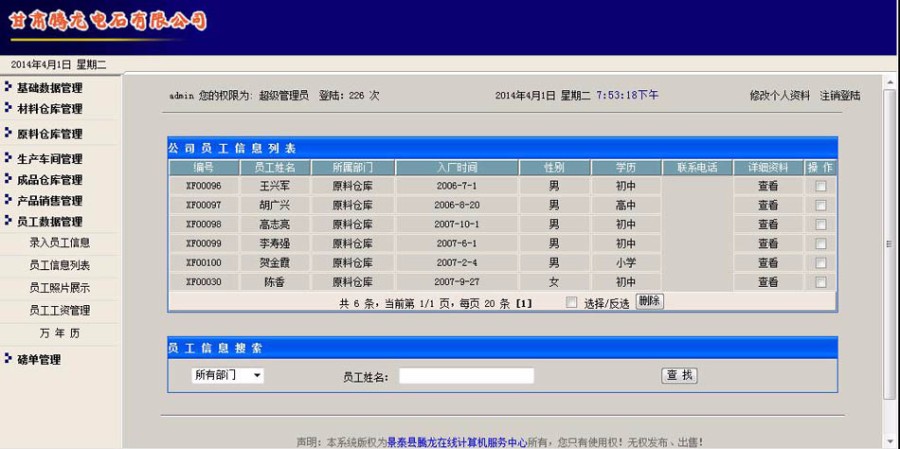This screenshot has width=900, height=449.
Task: View details 查看 for row XF00100
Action: 767,263
